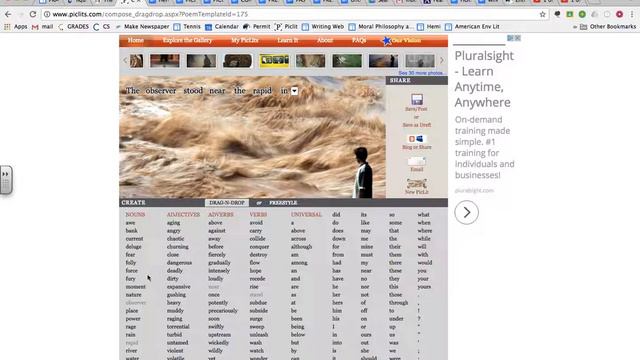Open the mail bookmark

click(x=42, y=27)
